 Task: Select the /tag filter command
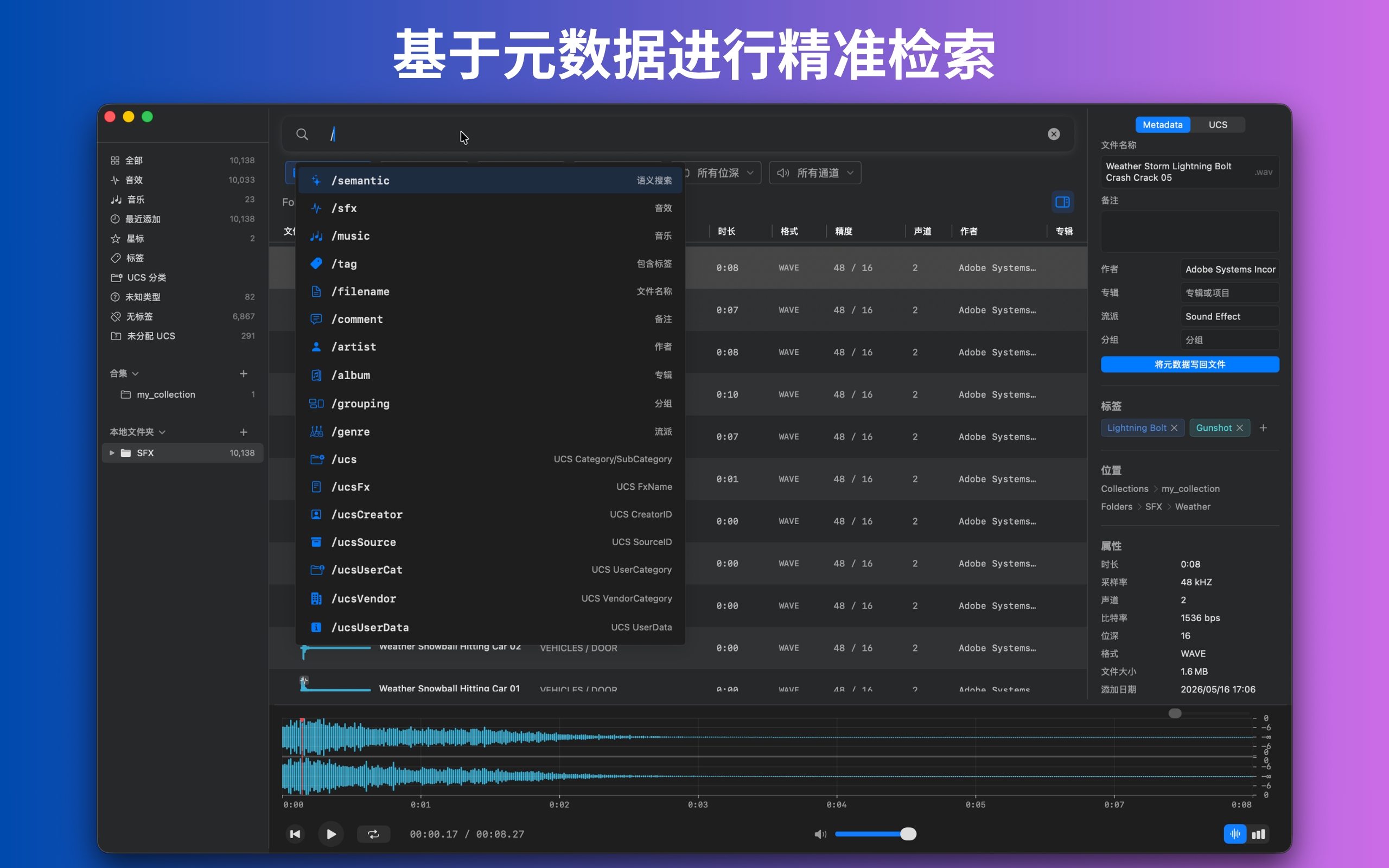tap(490, 264)
